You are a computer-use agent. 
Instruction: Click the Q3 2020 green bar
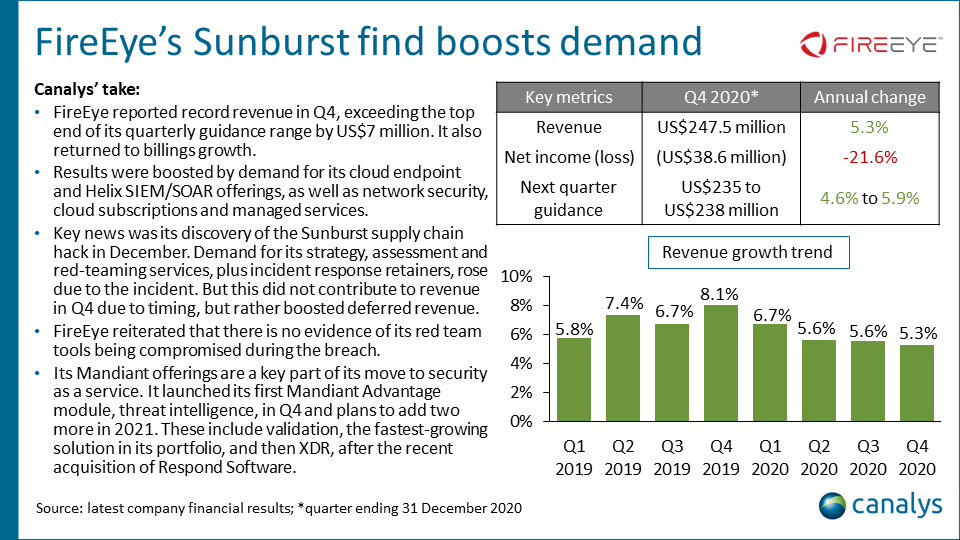pos(868,381)
